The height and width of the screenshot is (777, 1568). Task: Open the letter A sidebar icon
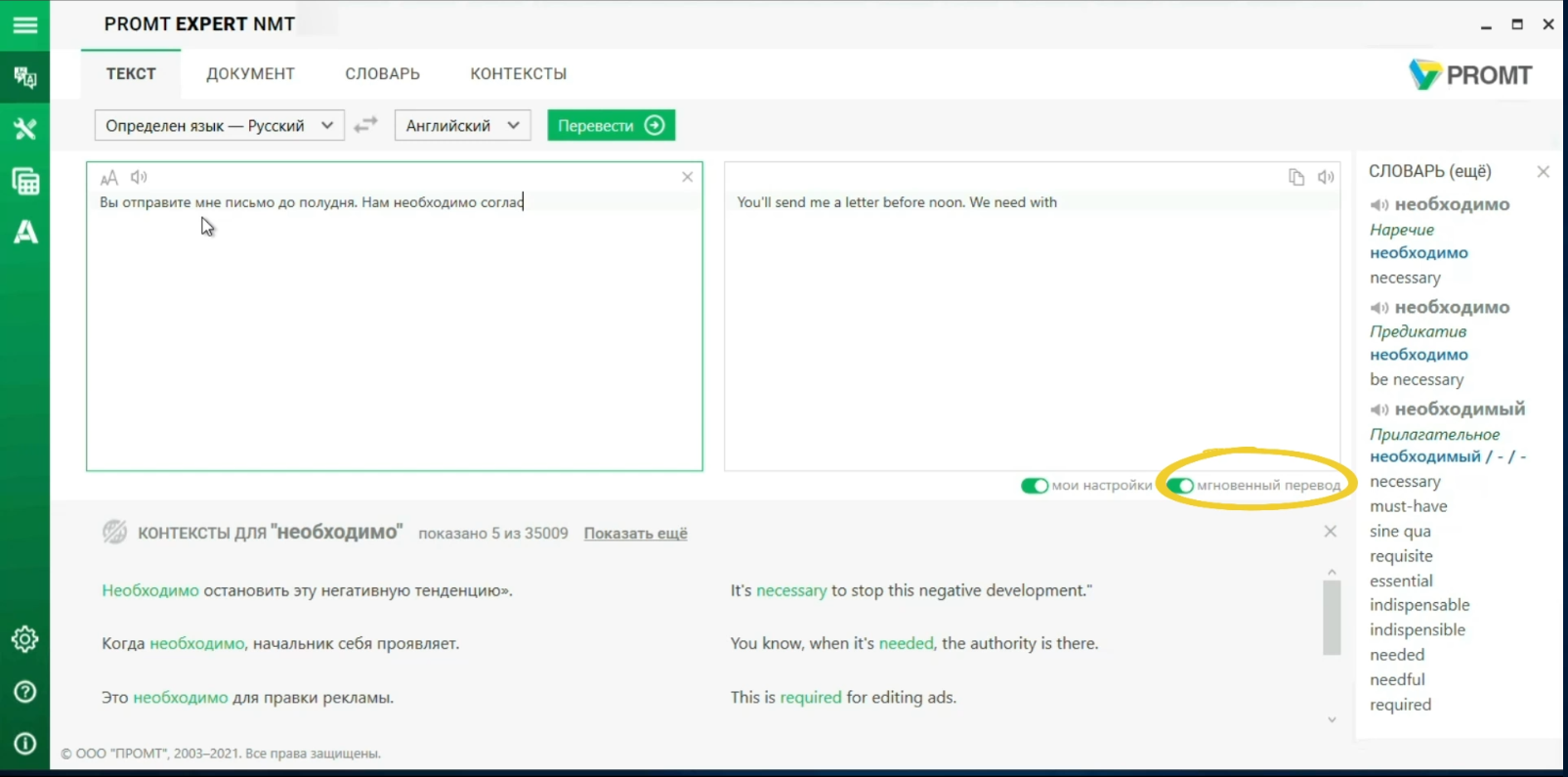24,232
